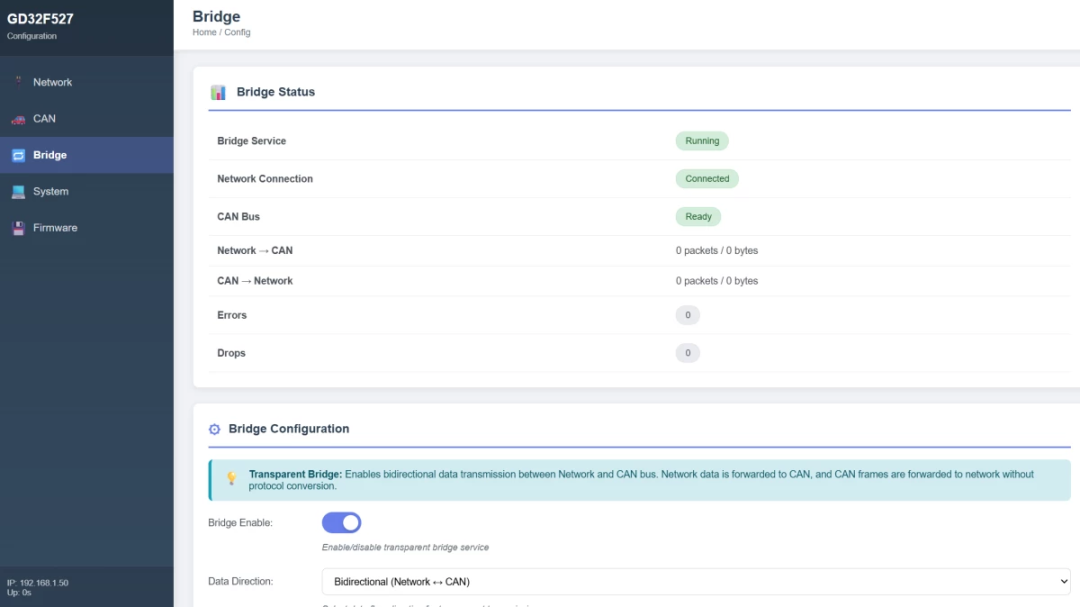This screenshot has height=607, width=1080.
Task: Click the Firmware floppy disk icon
Action: [18, 228]
